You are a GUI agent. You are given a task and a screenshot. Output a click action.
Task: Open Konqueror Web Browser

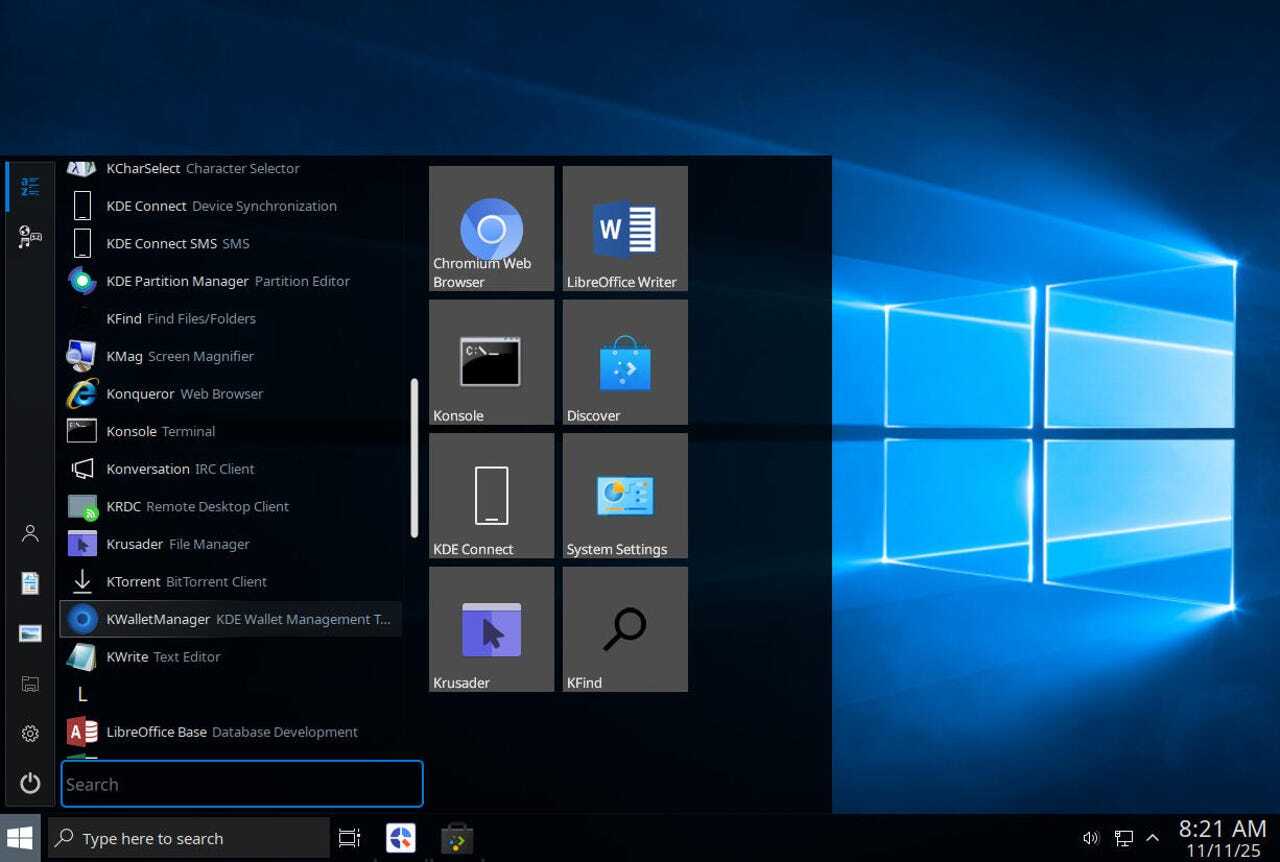pyautogui.click(x=231, y=394)
